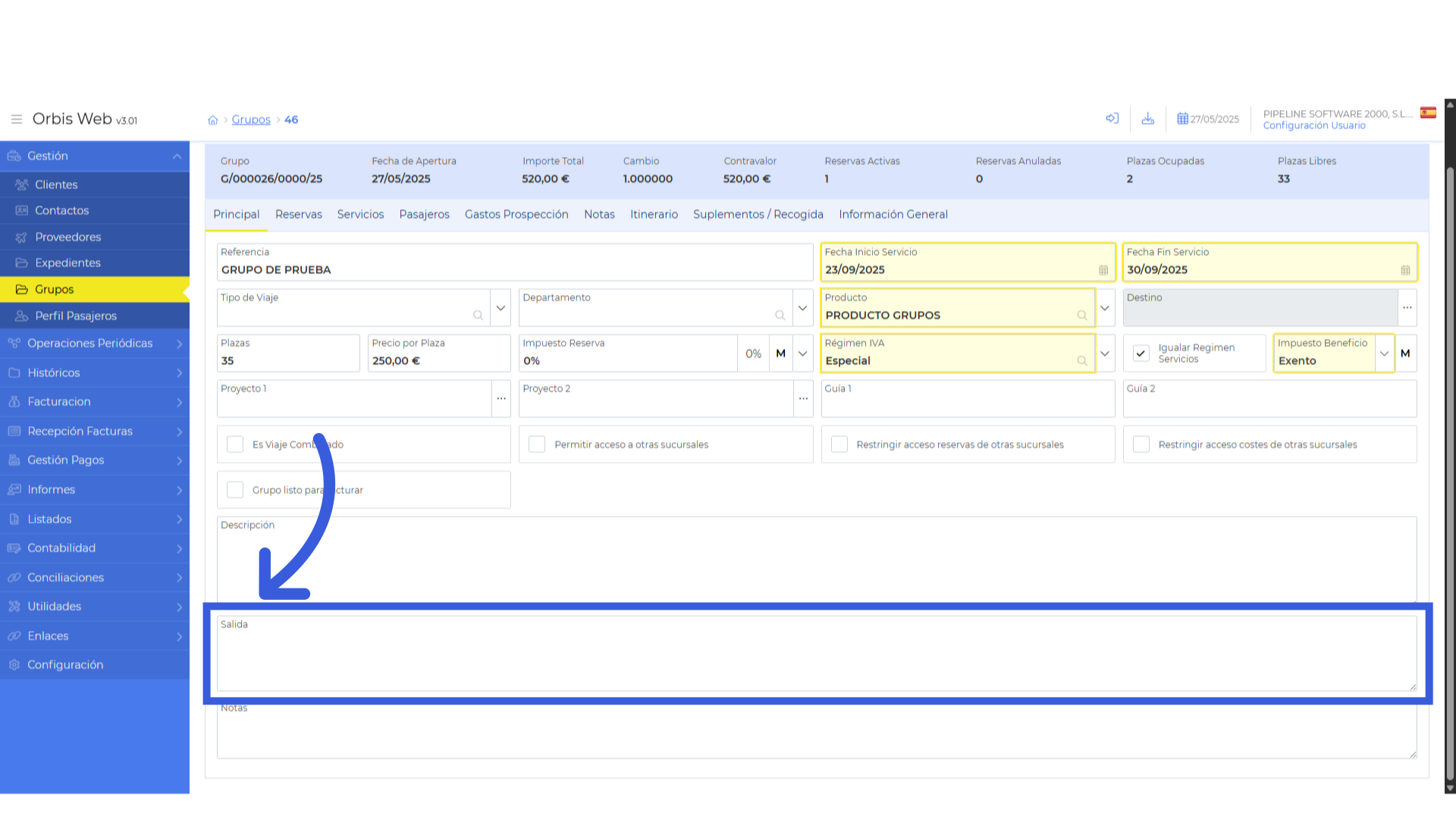Expand Operaciones Periódicas sidebar section
Screen dimensions: 1456x819
coord(95,343)
